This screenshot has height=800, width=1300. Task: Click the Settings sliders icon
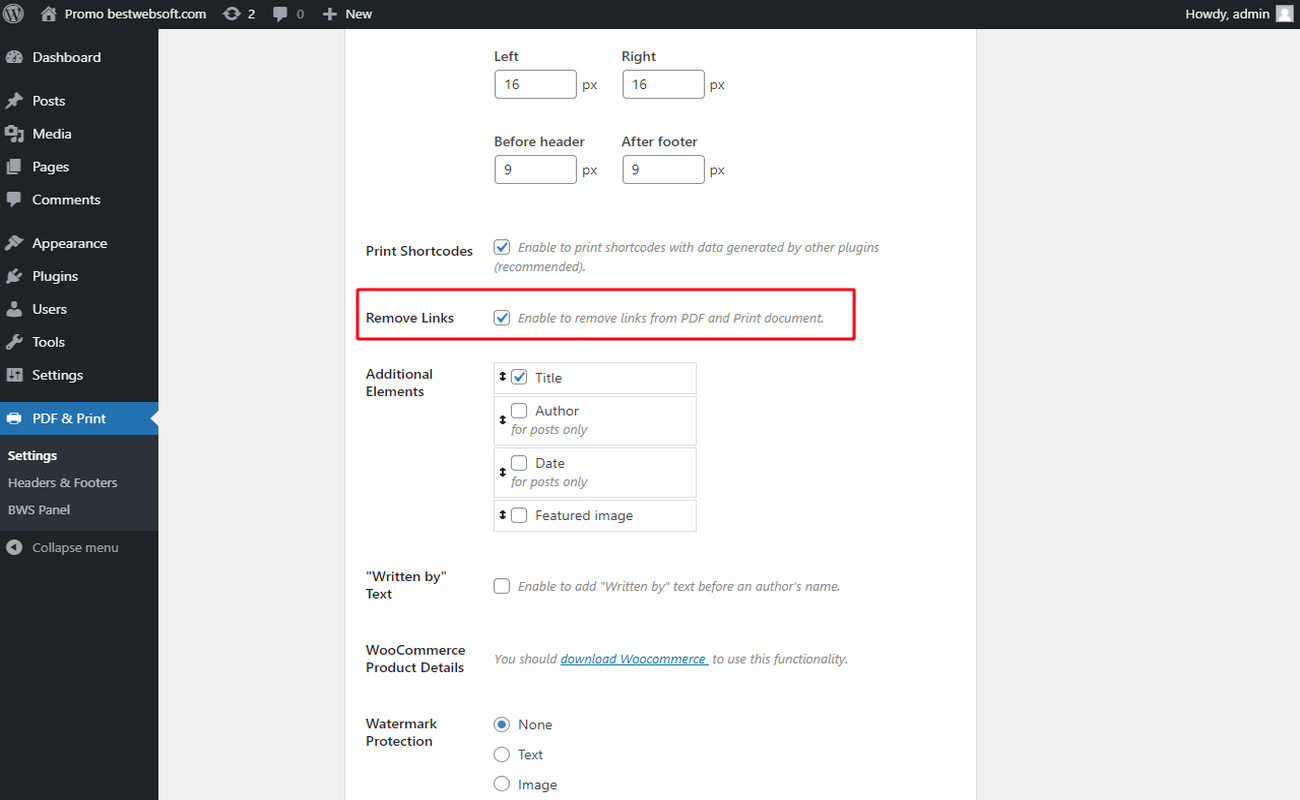click(x=14, y=375)
